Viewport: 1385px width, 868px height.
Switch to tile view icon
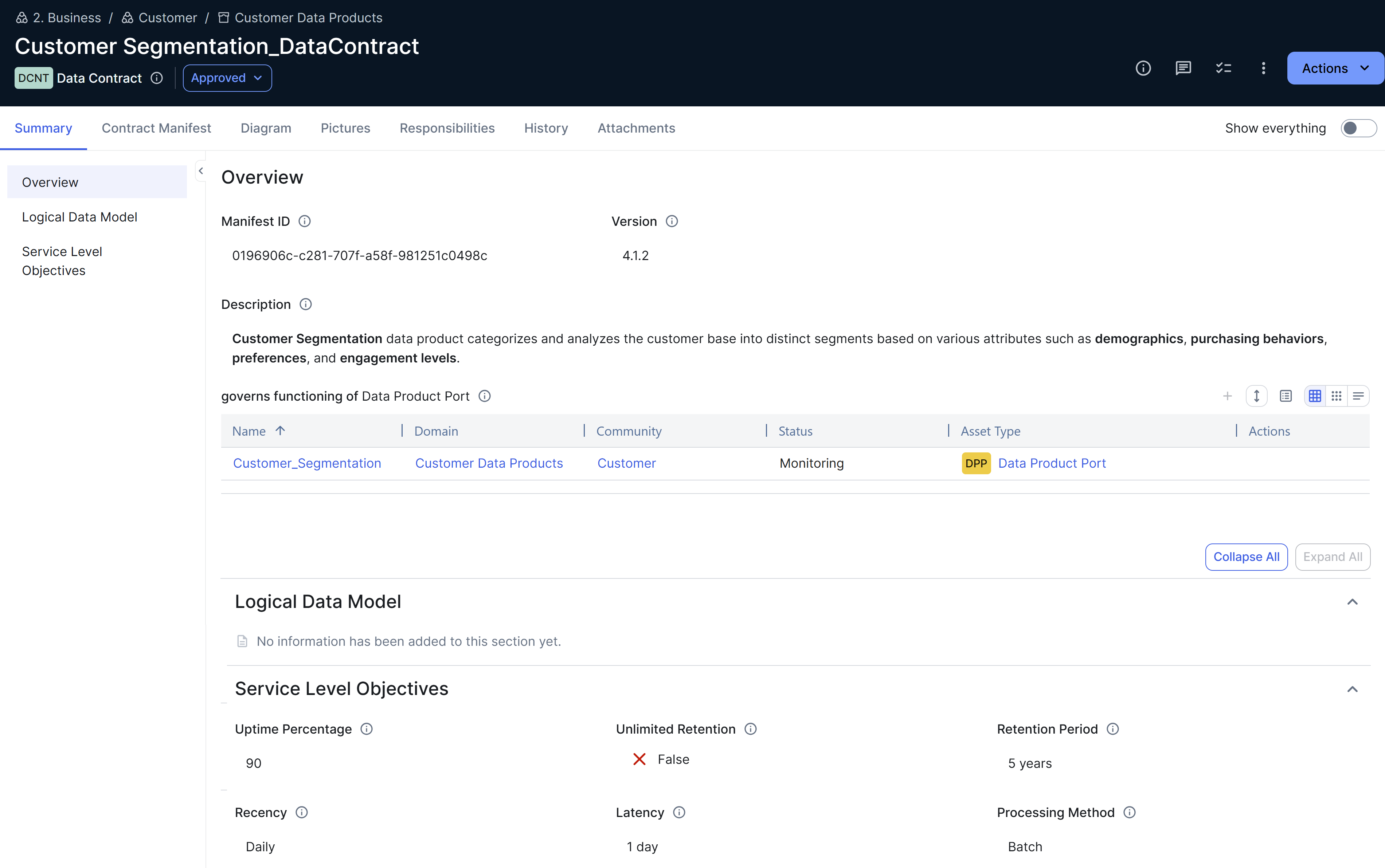[1336, 396]
